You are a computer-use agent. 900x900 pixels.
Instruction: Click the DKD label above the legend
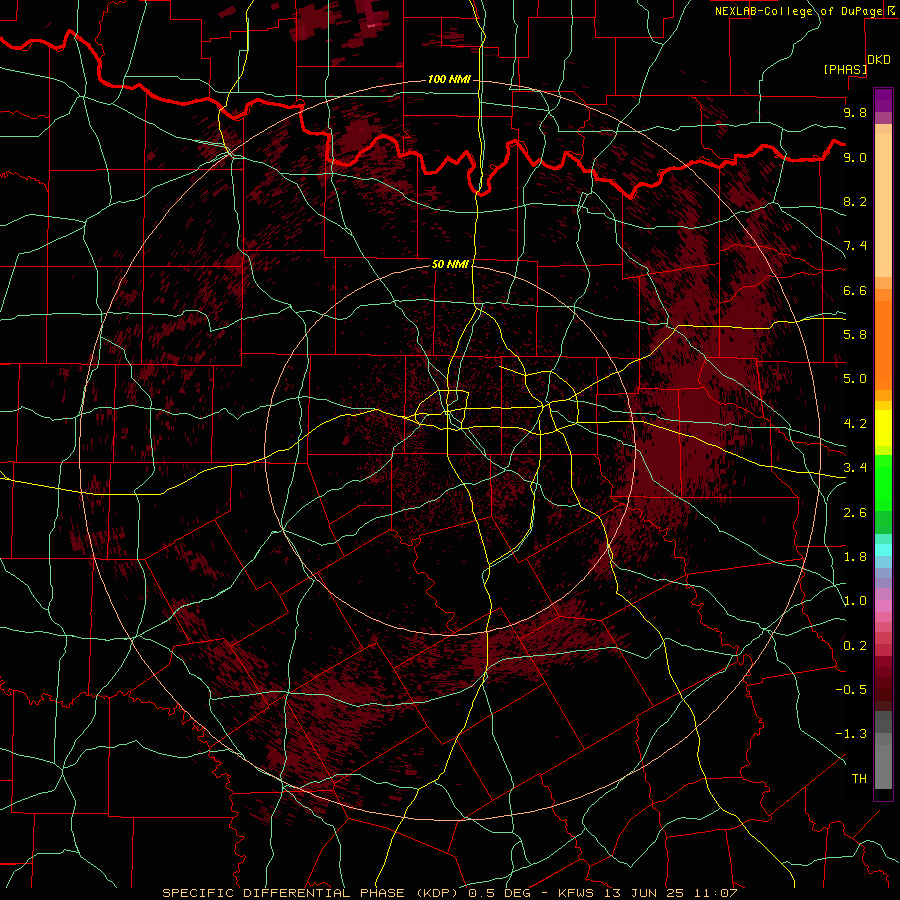click(879, 60)
